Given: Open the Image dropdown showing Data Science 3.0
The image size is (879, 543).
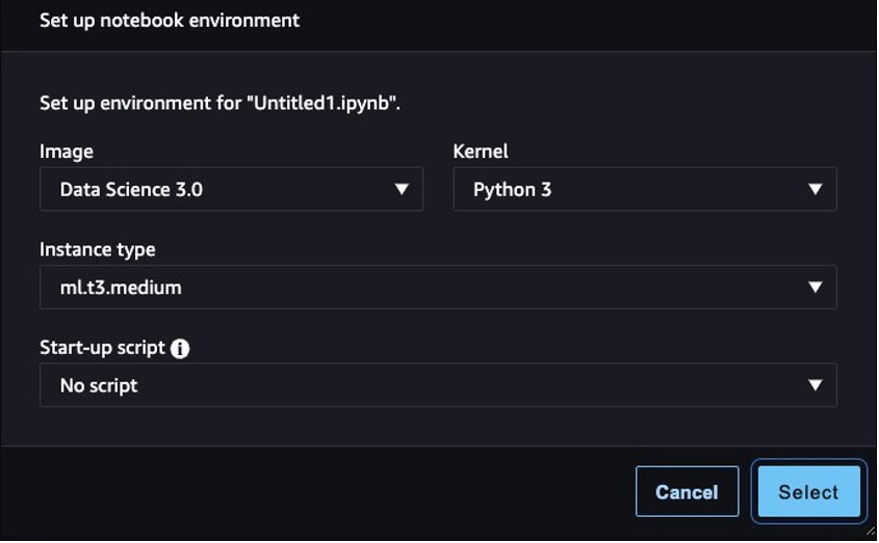Looking at the screenshot, I should click(x=231, y=189).
